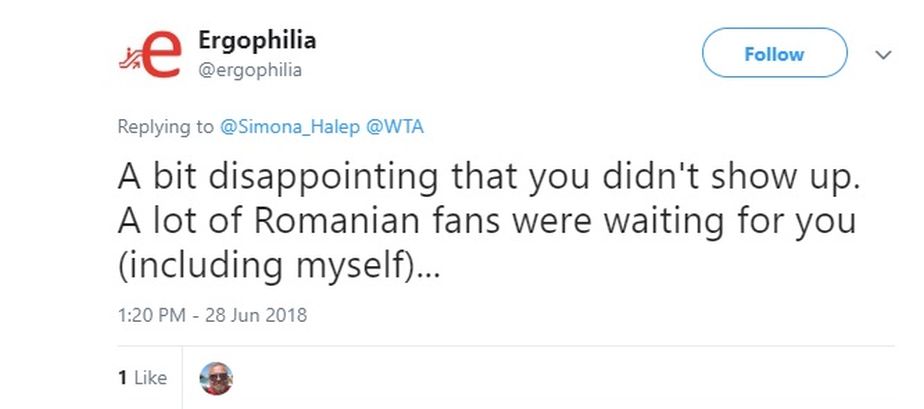View the "1 Like" likes list
The width and height of the screenshot is (924, 409).
click(142, 377)
